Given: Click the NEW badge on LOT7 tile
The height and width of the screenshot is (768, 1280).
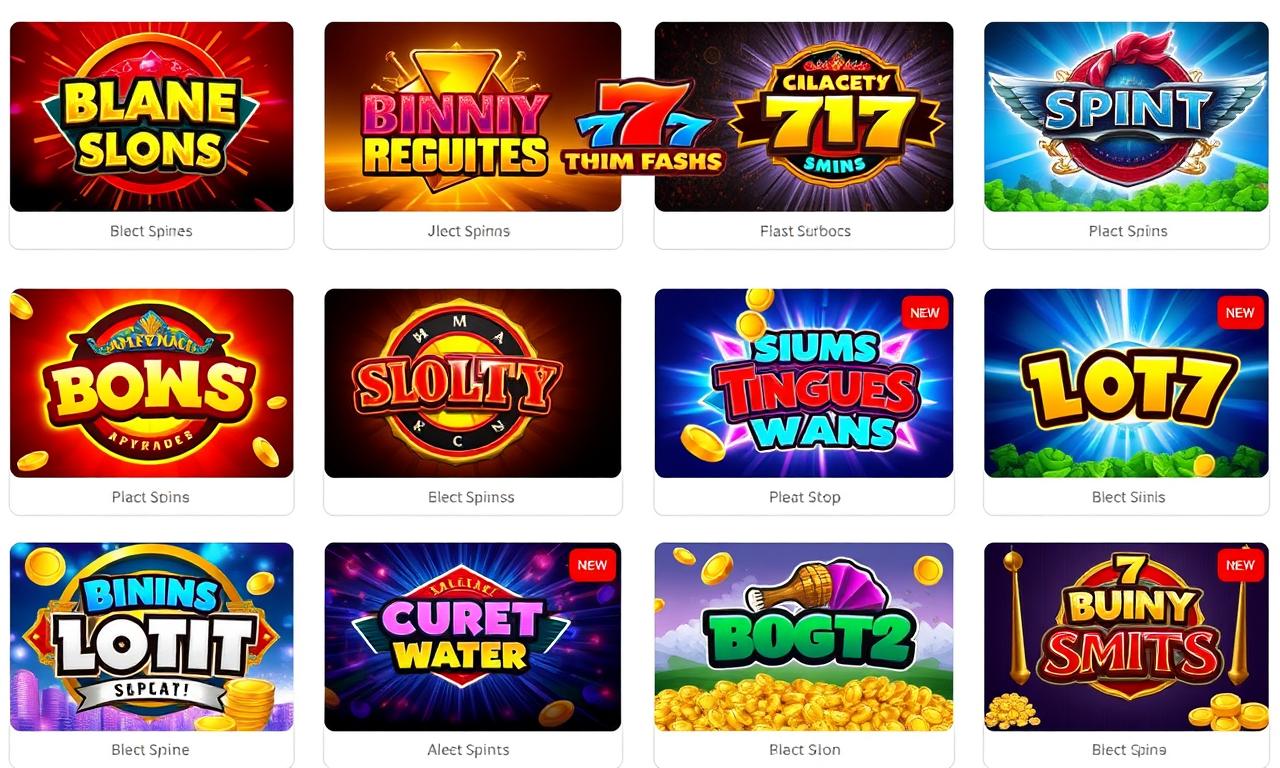Looking at the screenshot, I should [x=1239, y=313].
